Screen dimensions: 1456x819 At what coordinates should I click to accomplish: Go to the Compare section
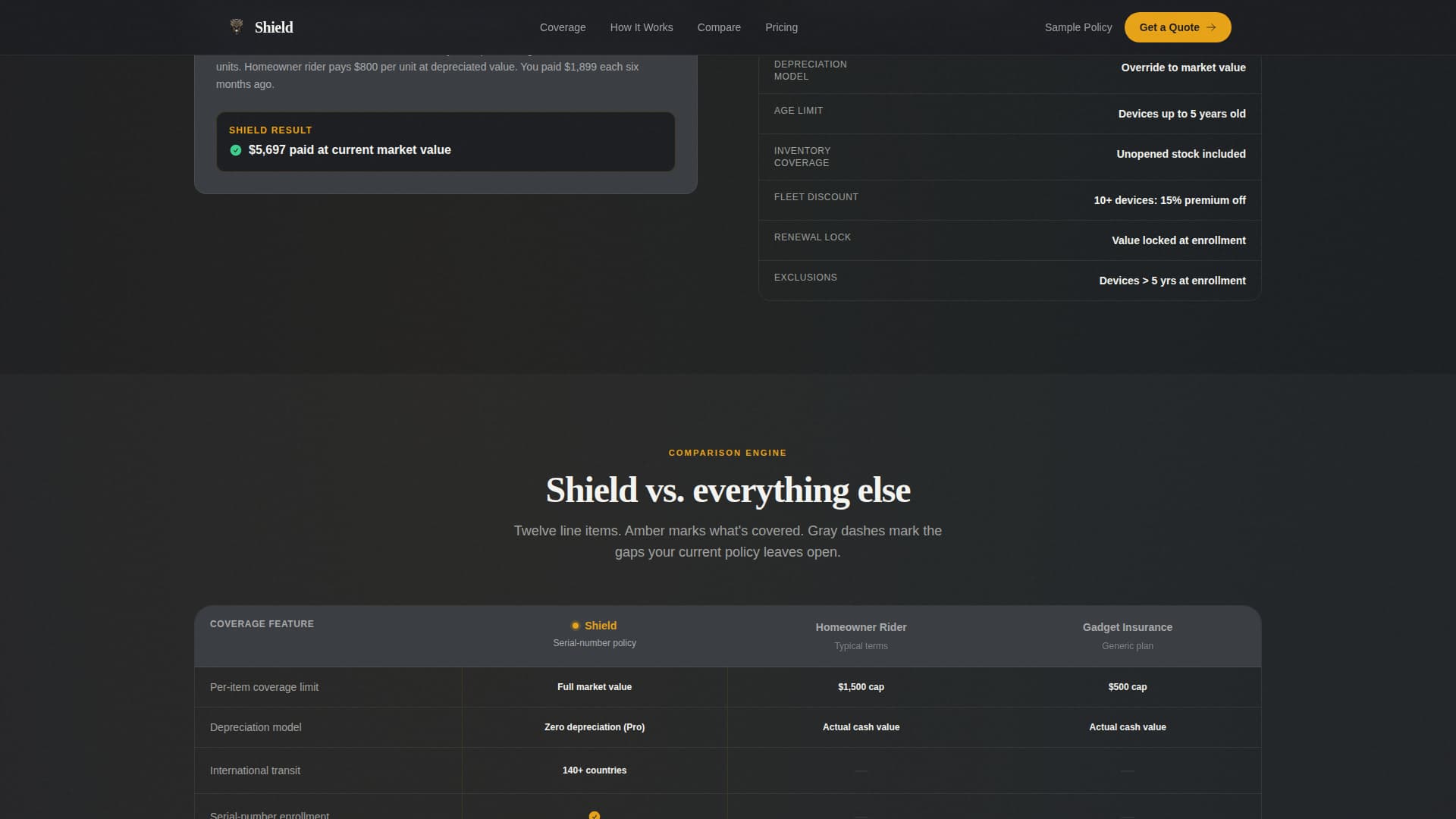pyautogui.click(x=719, y=27)
